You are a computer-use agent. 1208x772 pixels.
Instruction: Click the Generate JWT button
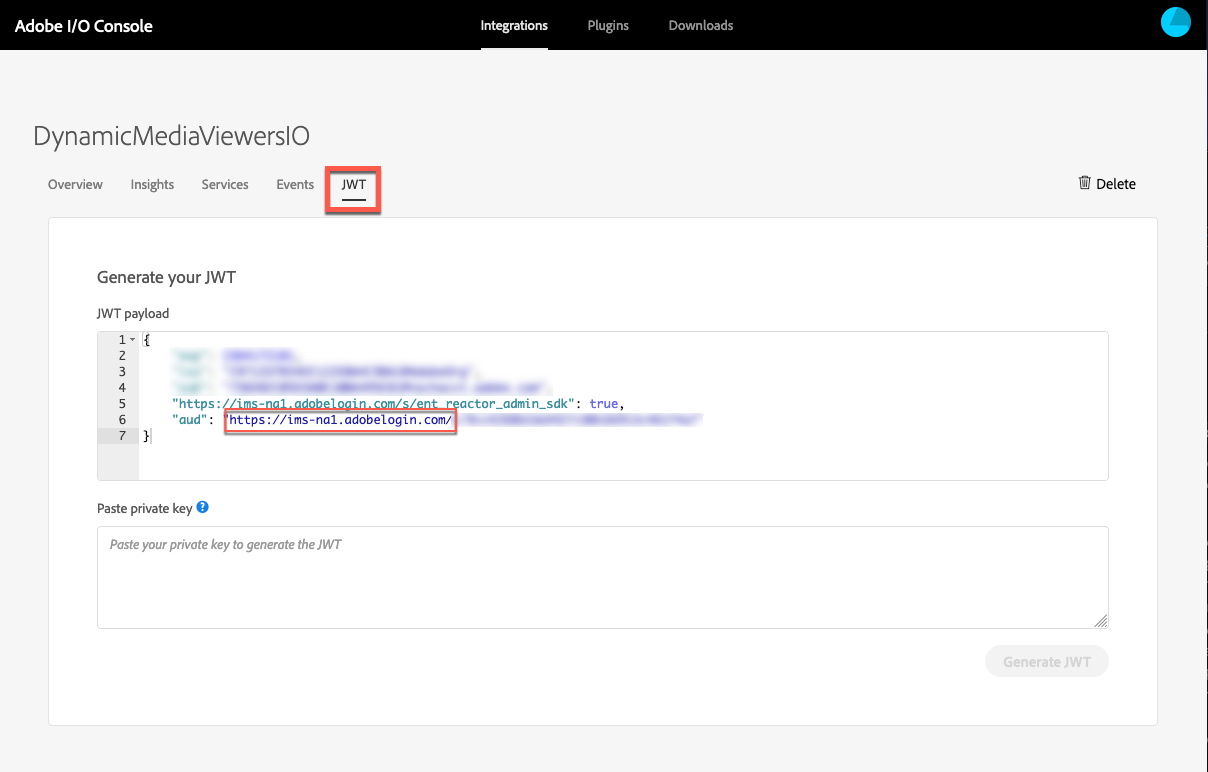(x=1047, y=661)
